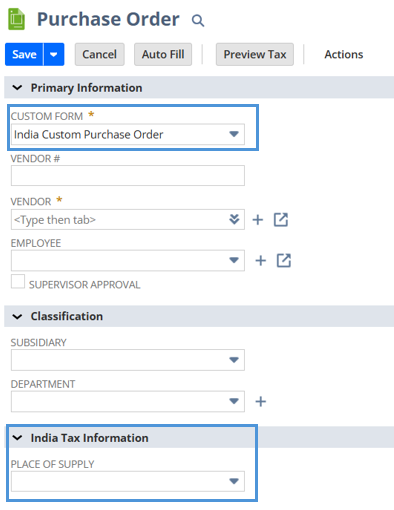
Task: Click the Preview Tax button
Action: pos(255,54)
